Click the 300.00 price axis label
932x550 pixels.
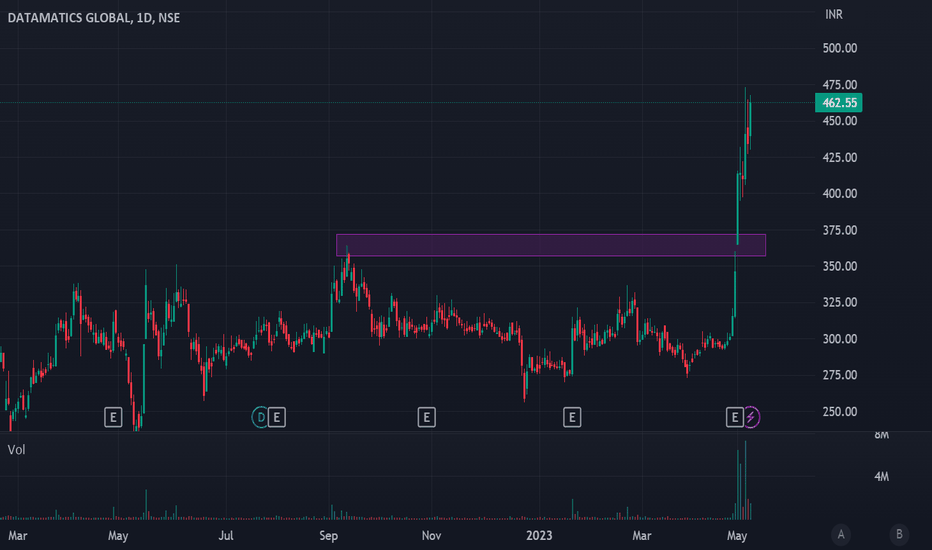(839, 339)
